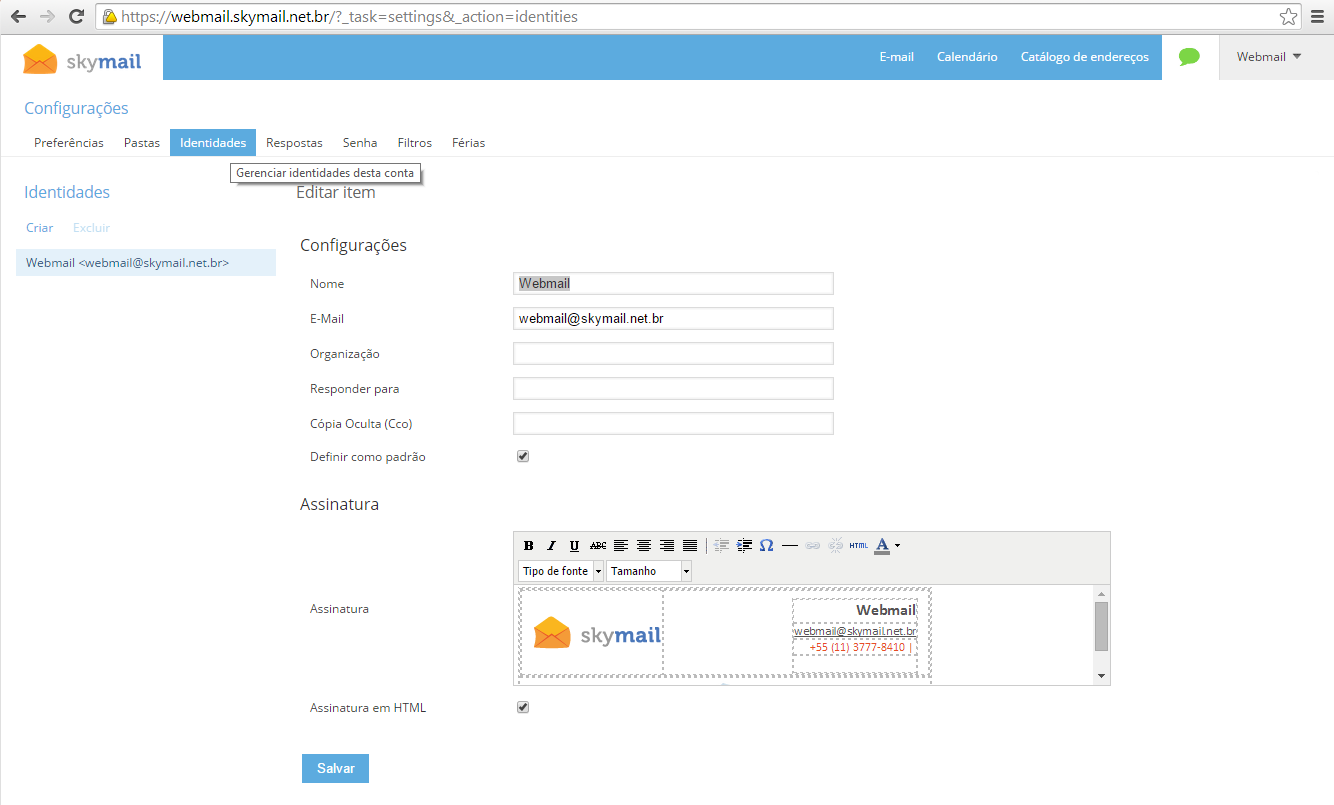This screenshot has height=805, width=1334.
Task: Open the Respostas tab
Action: coord(294,143)
